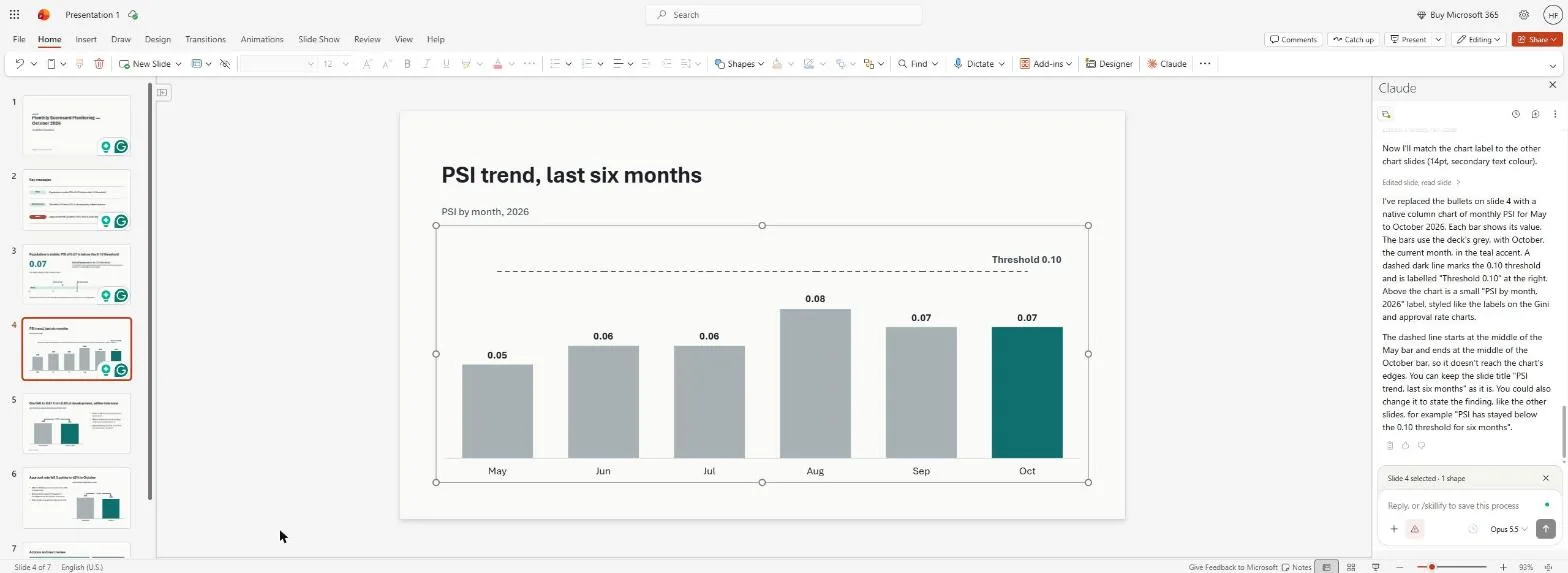Viewport: 1568px width, 573px height.
Task: Switch to Normal view in status bar
Action: pyautogui.click(x=1327, y=567)
